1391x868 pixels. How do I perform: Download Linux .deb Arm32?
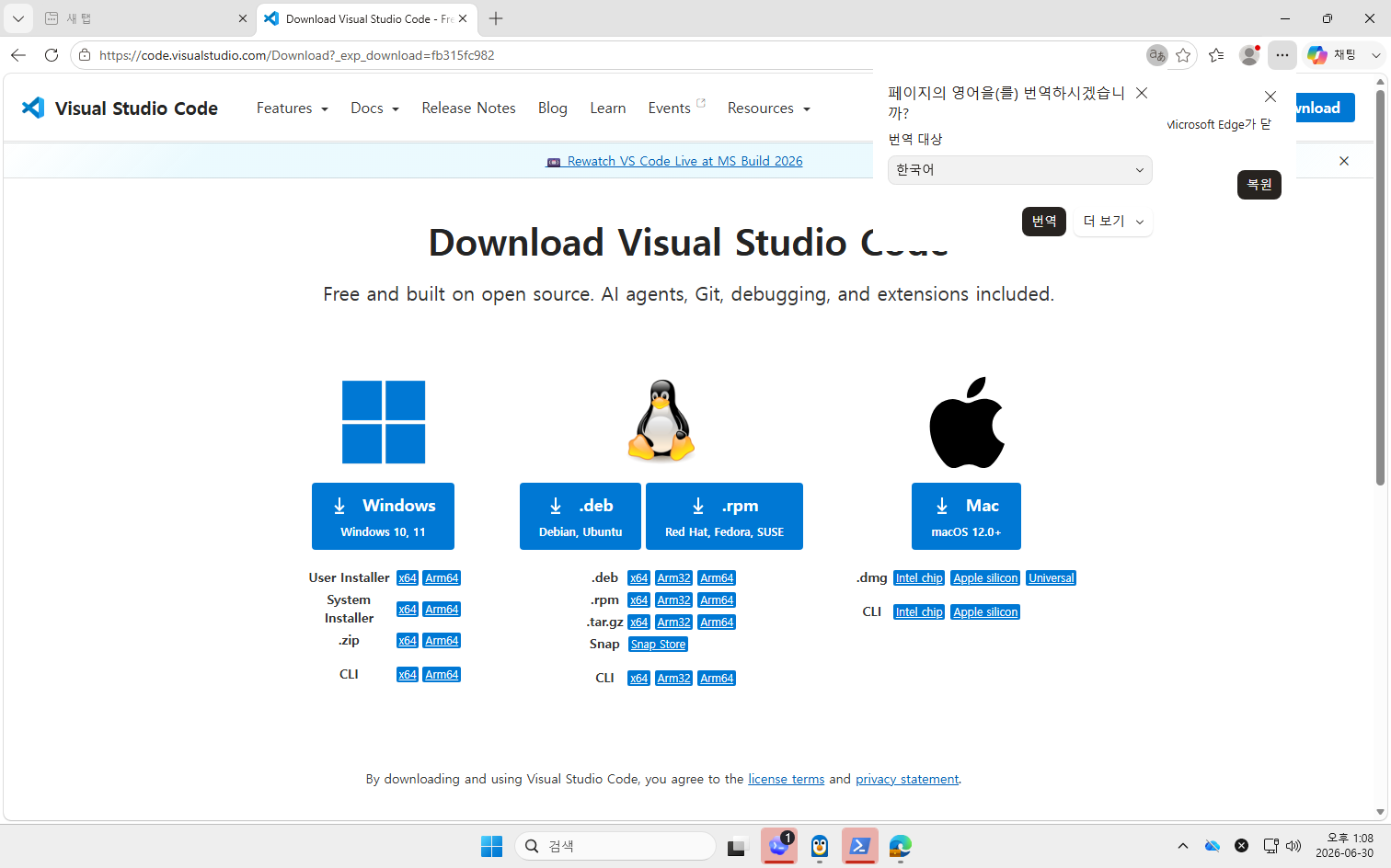tap(673, 578)
